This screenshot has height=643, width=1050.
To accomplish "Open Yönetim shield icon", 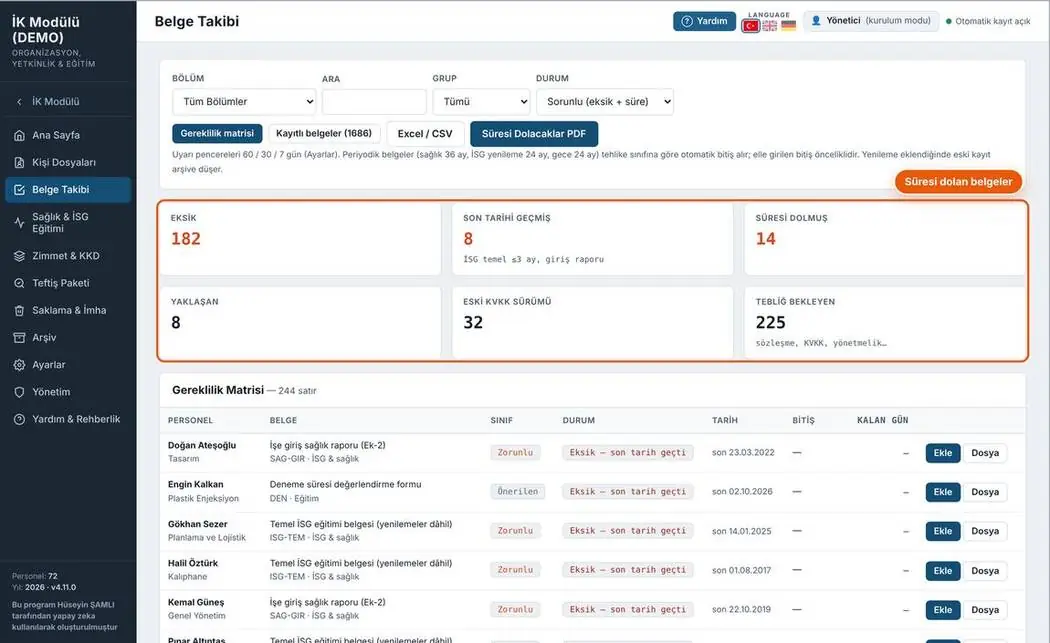I will (19, 392).
